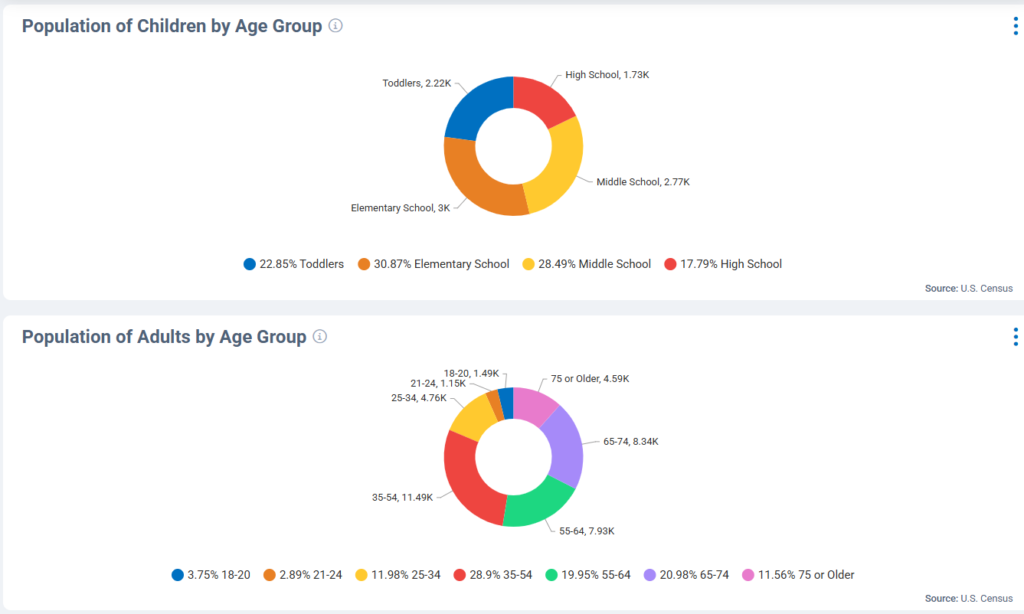Image resolution: width=1024 pixels, height=614 pixels.
Task: Click info icon beside Population of Children title
Action: (336, 26)
